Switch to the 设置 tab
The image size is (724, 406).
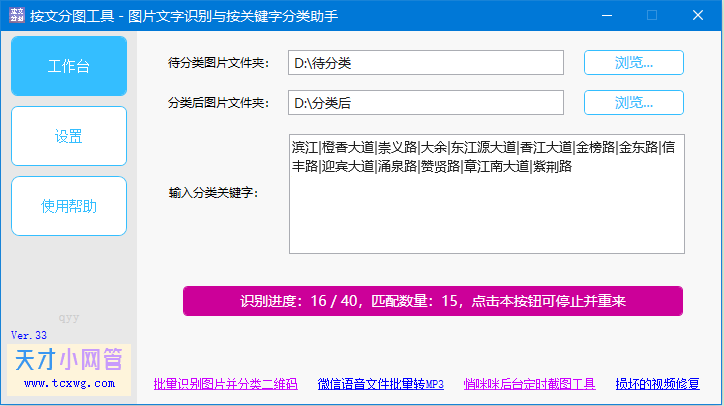pyautogui.click(x=69, y=137)
